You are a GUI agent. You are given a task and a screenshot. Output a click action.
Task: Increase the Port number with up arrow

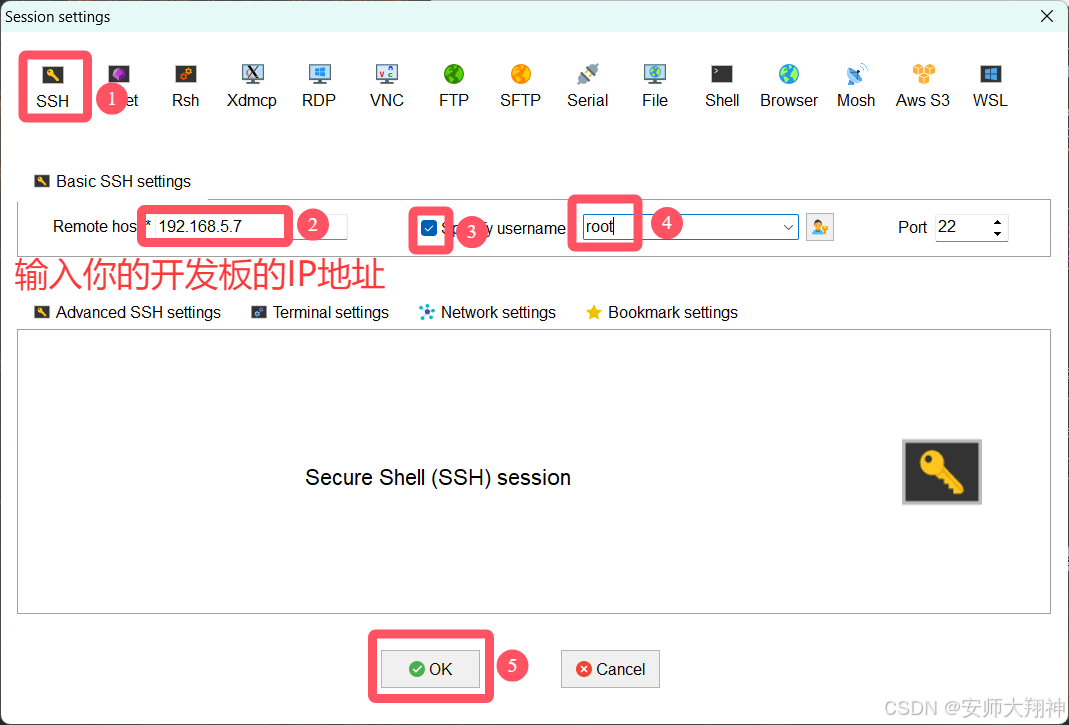997,222
